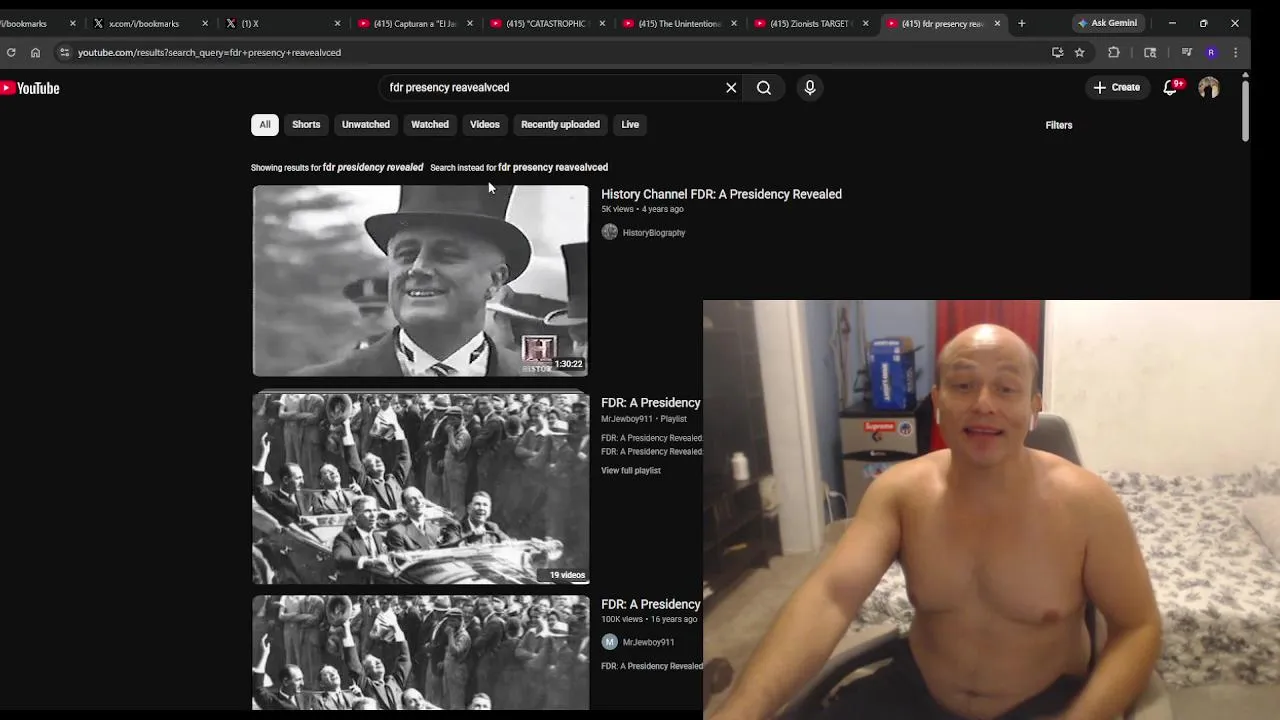Screen dimensions: 1280x720
Task: Click the Ask Gemini button
Action: tap(1108, 23)
